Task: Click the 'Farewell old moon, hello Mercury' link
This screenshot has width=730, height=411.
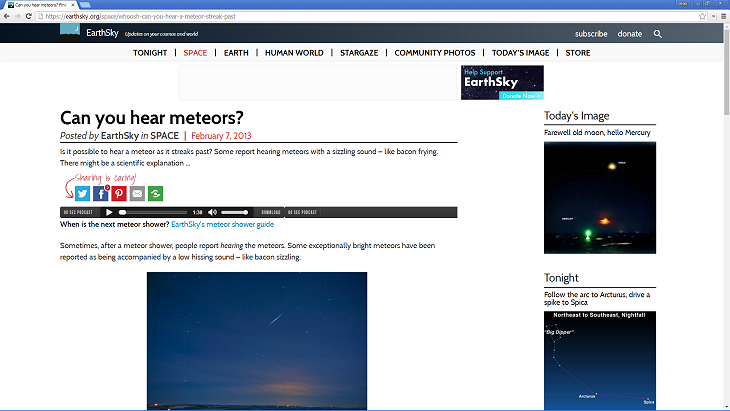Action: 597,133
